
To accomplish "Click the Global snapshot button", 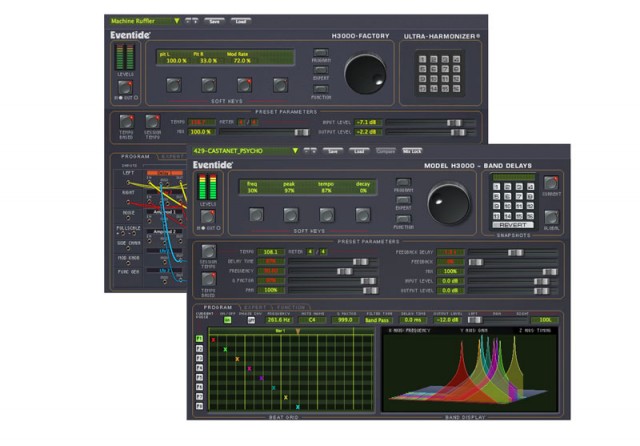I will (551, 217).
